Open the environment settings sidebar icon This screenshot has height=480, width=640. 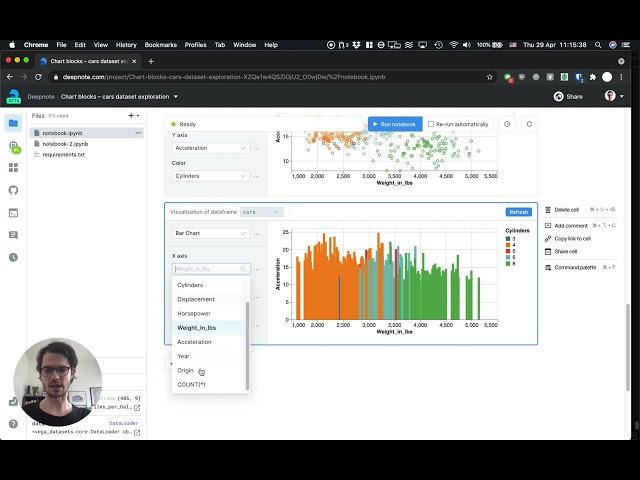tap(13, 146)
